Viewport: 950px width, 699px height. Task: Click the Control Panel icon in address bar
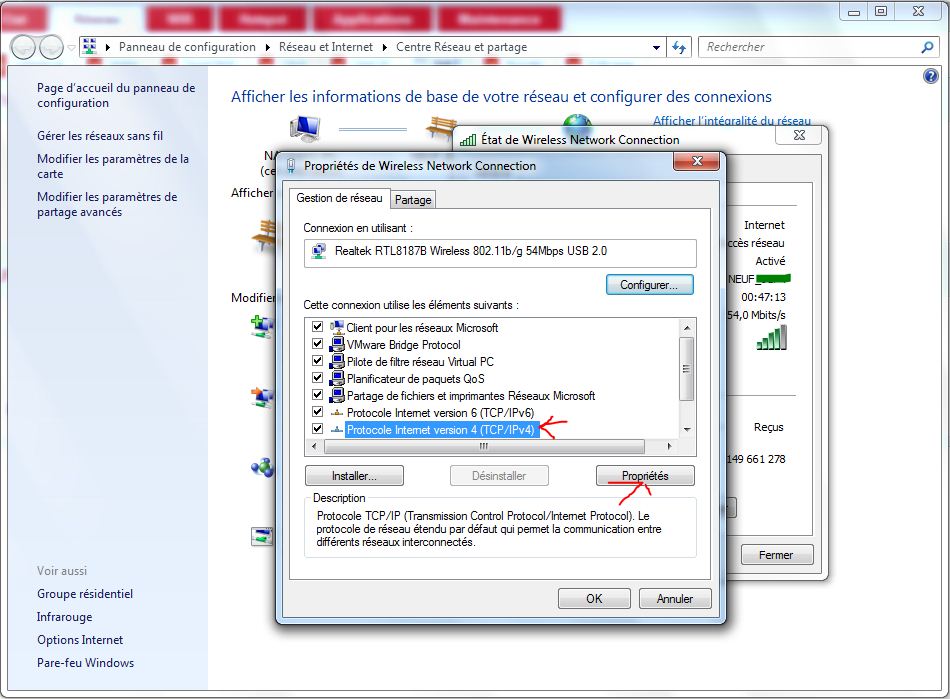point(90,46)
